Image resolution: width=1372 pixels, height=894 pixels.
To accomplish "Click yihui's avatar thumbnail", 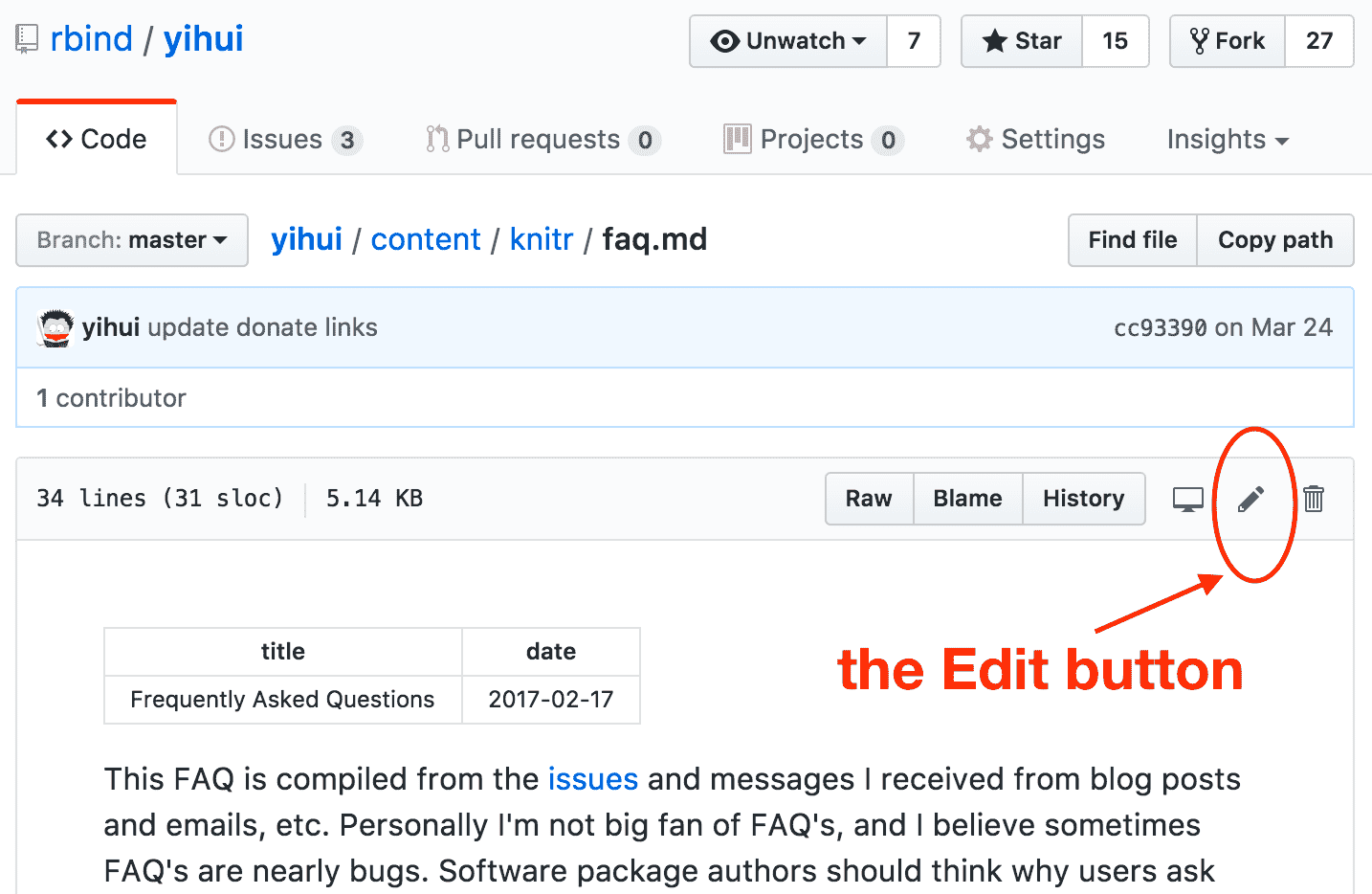I will coord(55,327).
